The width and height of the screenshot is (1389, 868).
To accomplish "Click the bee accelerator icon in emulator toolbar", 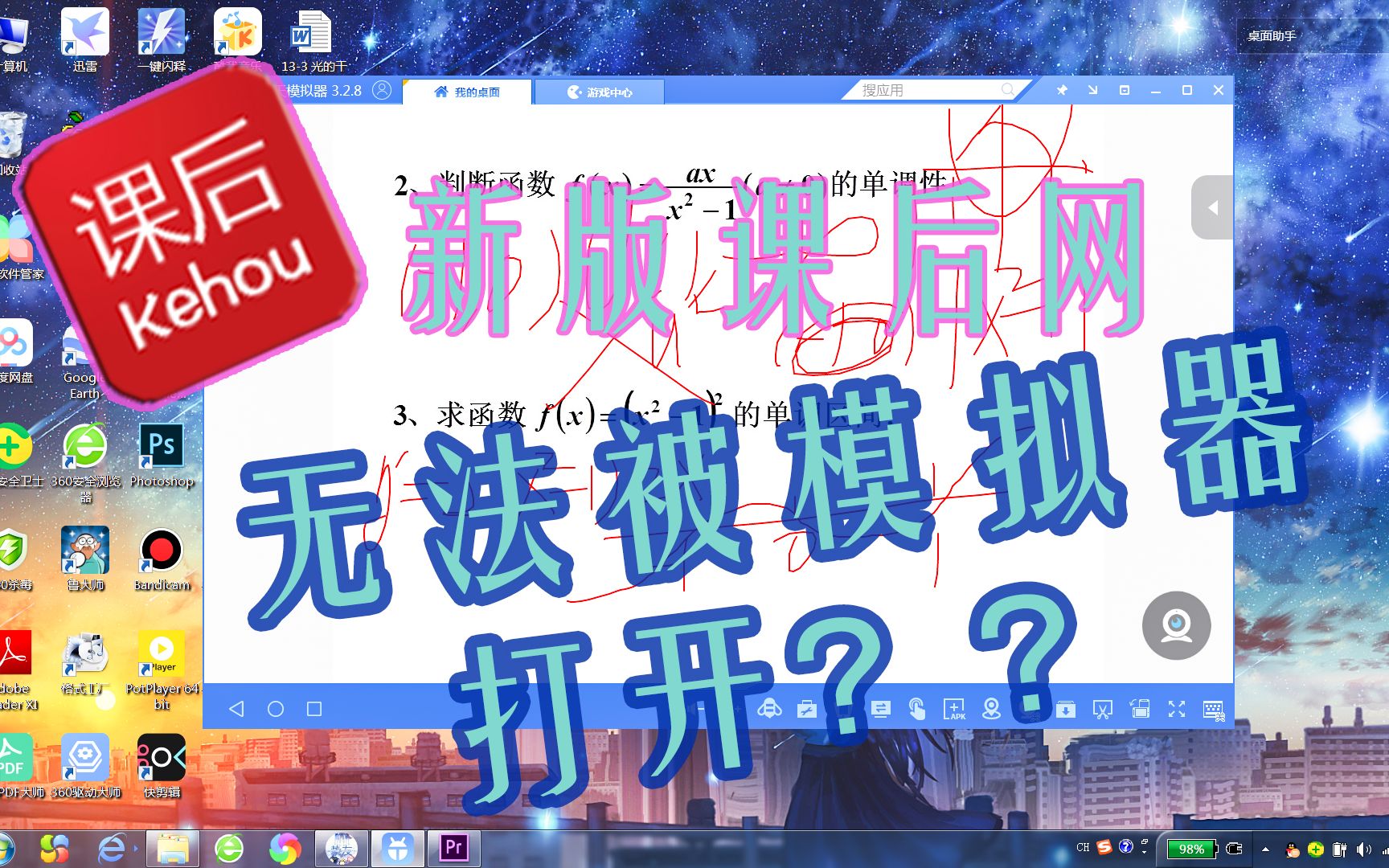I will click(769, 708).
